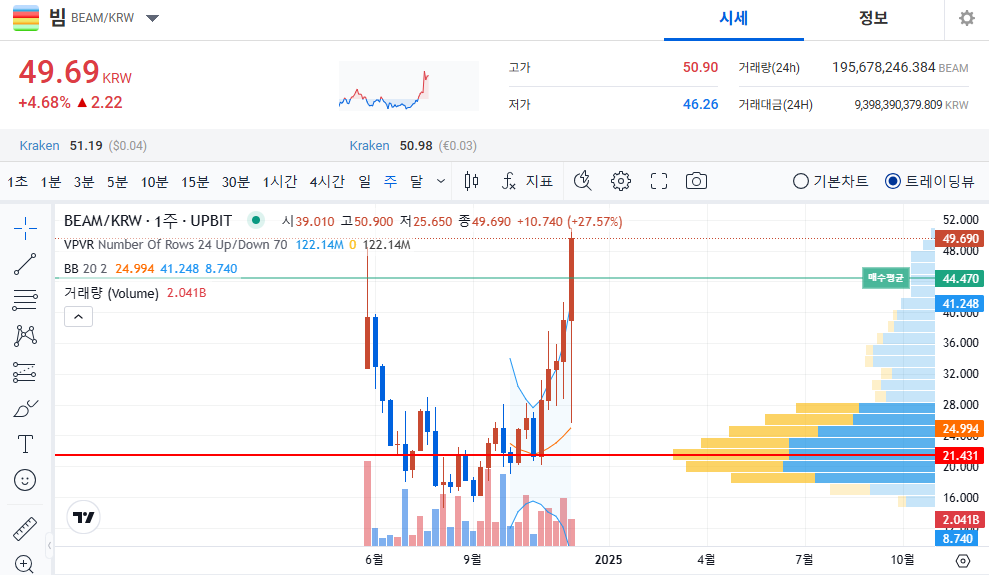
Task: Click the VPVR indicator legend label
Action: [175, 245]
